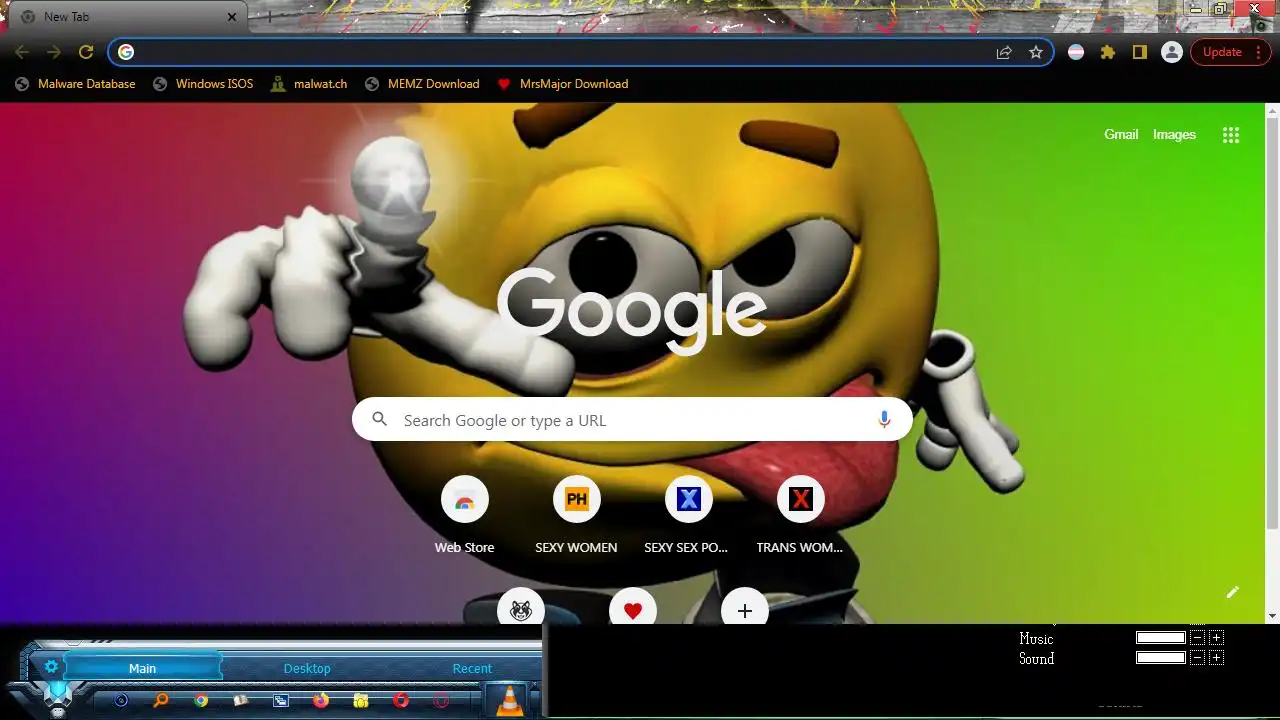
Task: Decrease Sound volume with minus button
Action: (1197, 658)
